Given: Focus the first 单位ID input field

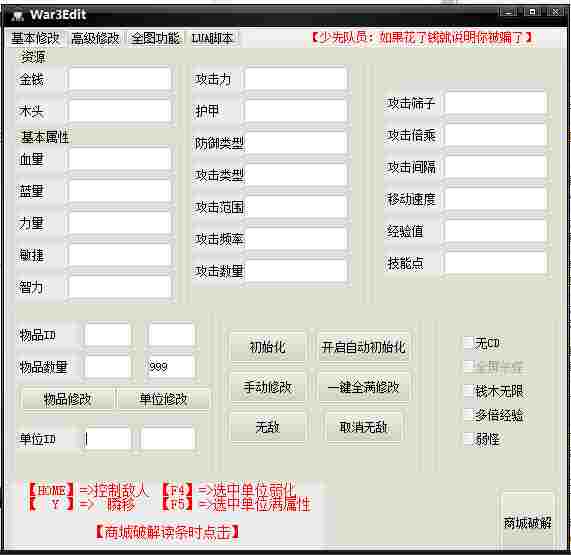Looking at the screenshot, I should [x=107, y=439].
